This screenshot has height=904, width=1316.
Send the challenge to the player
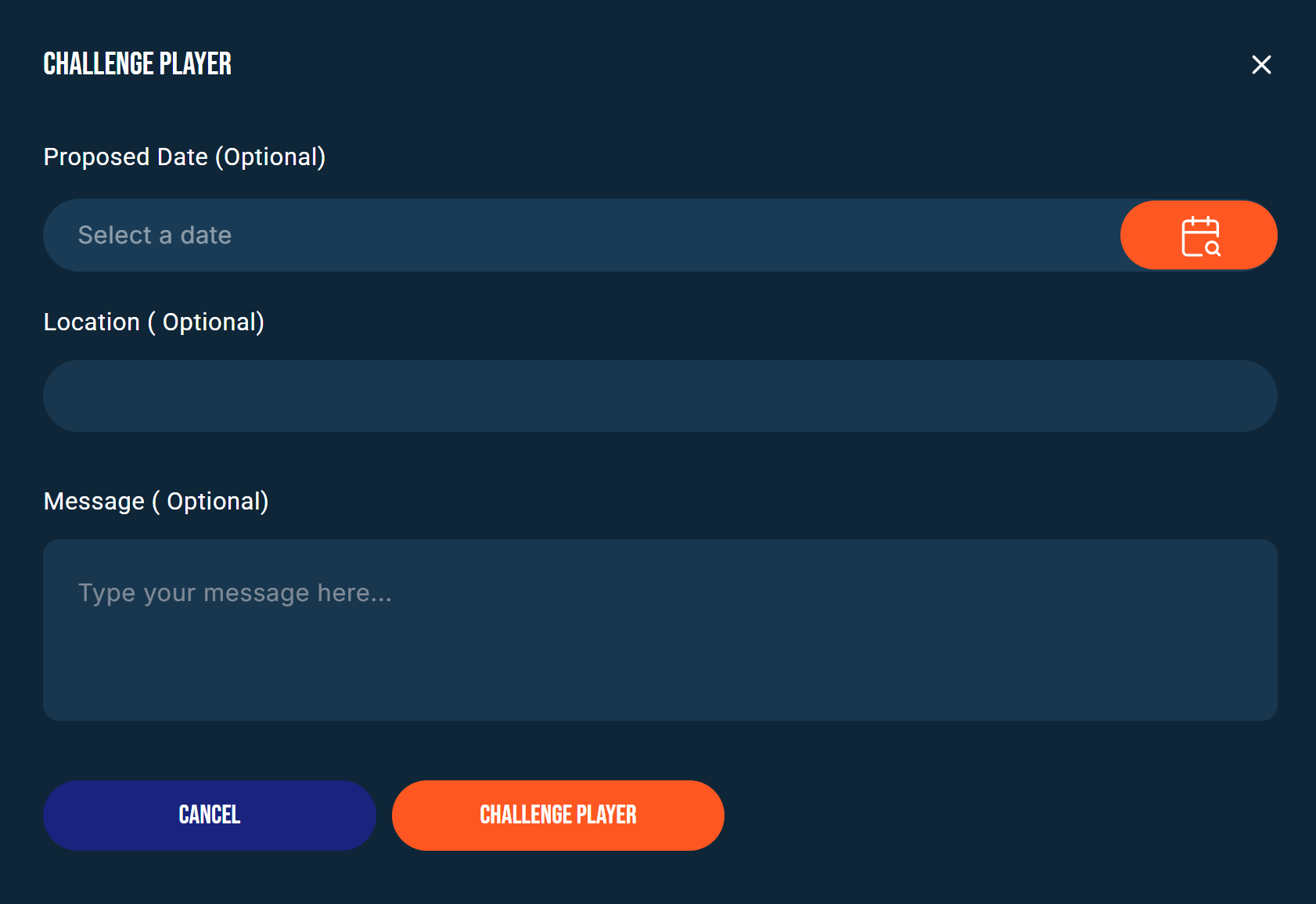pyautogui.click(x=558, y=815)
